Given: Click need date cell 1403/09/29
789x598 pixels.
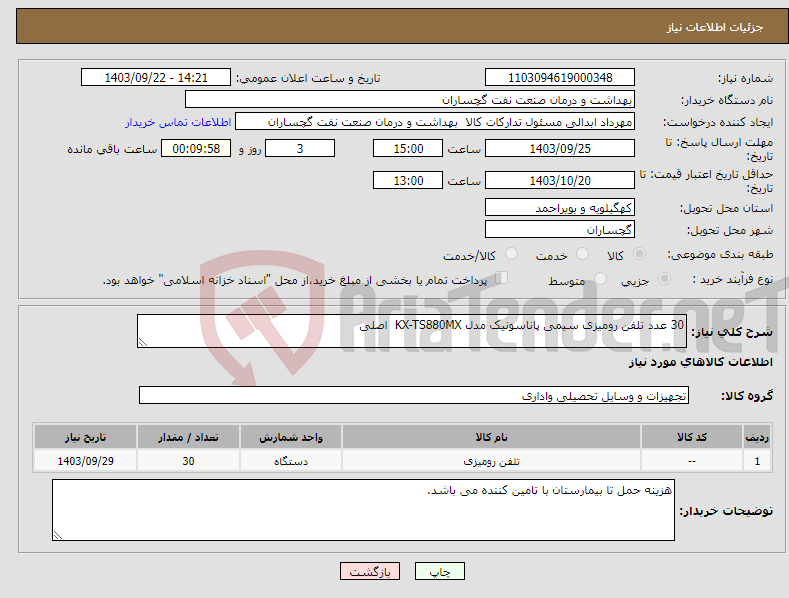Looking at the screenshot, I should (86, 461).
